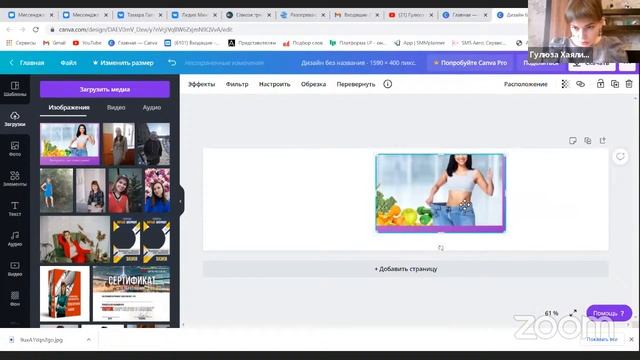Viewport: 640px width, 360px height.
Task: Open the Background sidebar panel
Action: [15, 298]
